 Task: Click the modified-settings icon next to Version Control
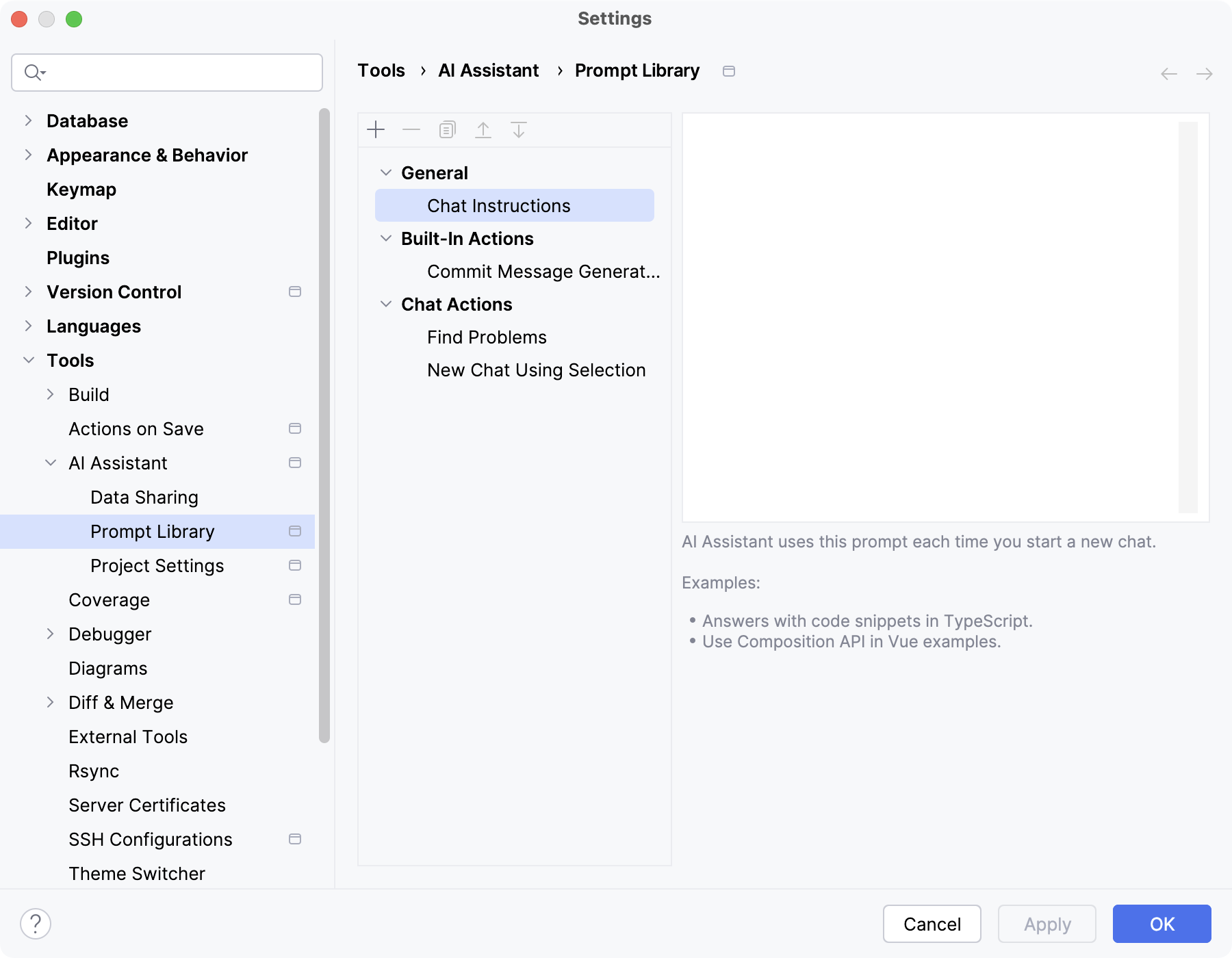(295, 292)
